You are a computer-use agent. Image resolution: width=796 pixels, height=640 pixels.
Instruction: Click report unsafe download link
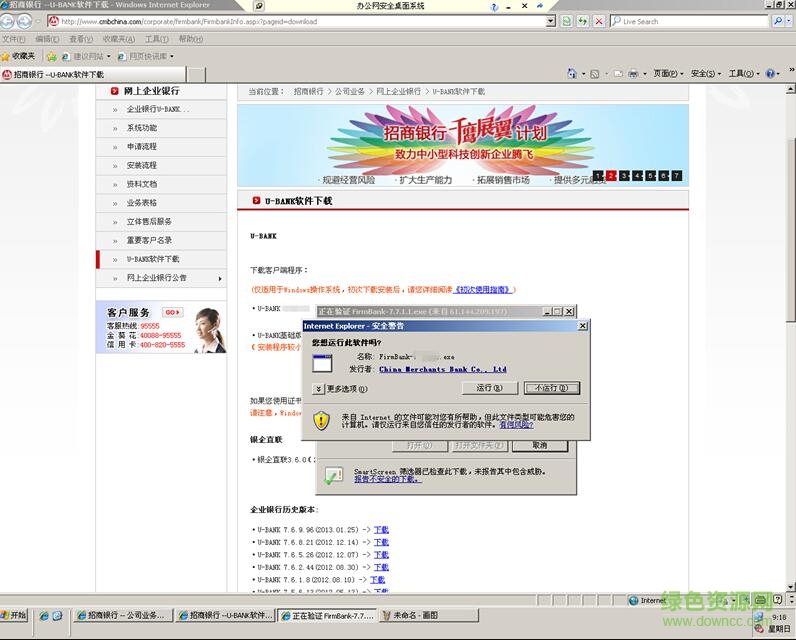click(387, 479)
